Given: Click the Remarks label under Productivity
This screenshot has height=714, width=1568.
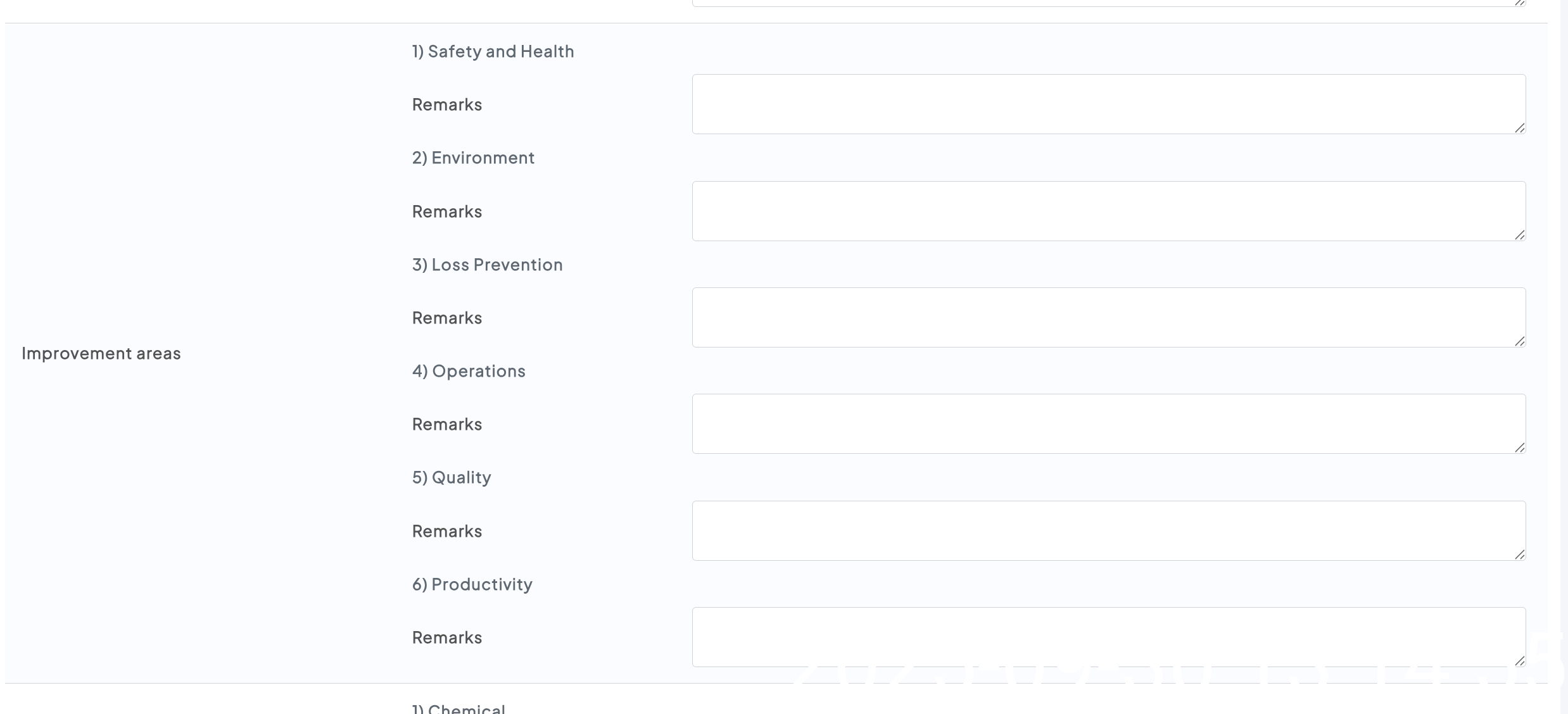Looking at the screenshot, I should 447,637.
